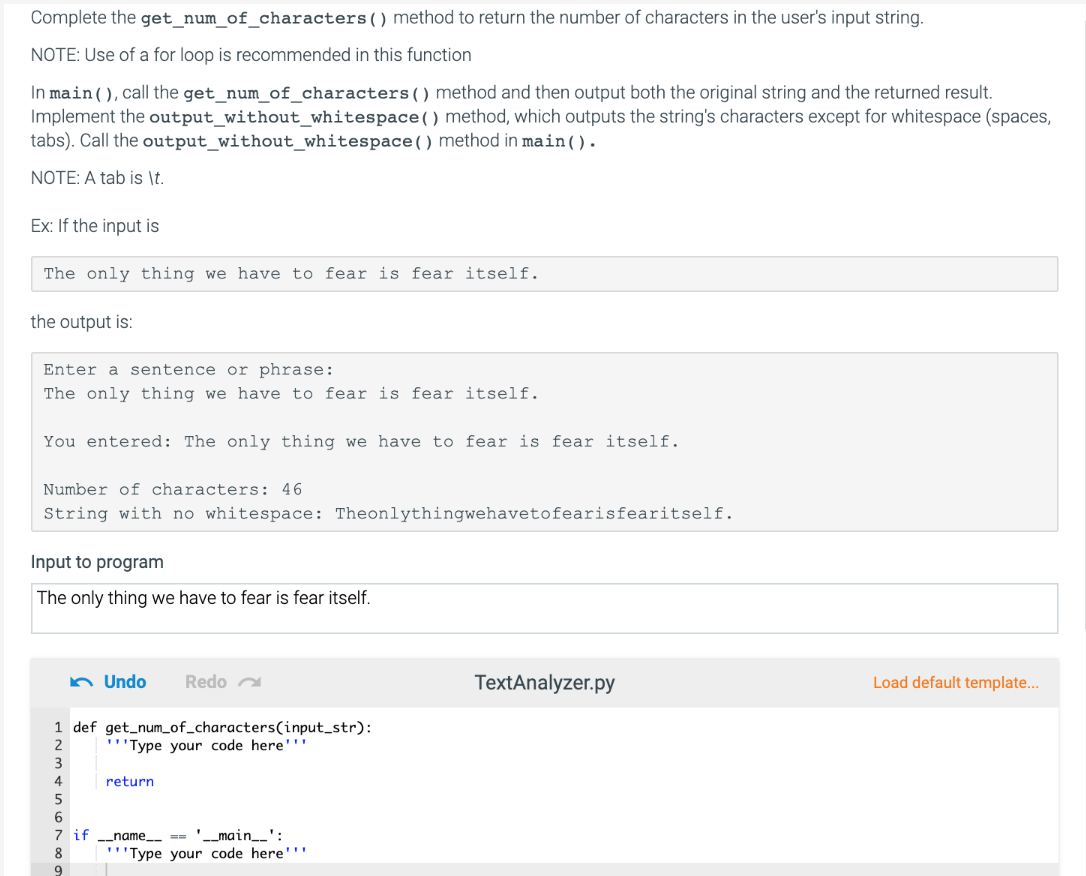Screen dimensions: 1086x876
Task: Click 'Enter a sentence or phrase:' line
Action: (x=188, y=369)
